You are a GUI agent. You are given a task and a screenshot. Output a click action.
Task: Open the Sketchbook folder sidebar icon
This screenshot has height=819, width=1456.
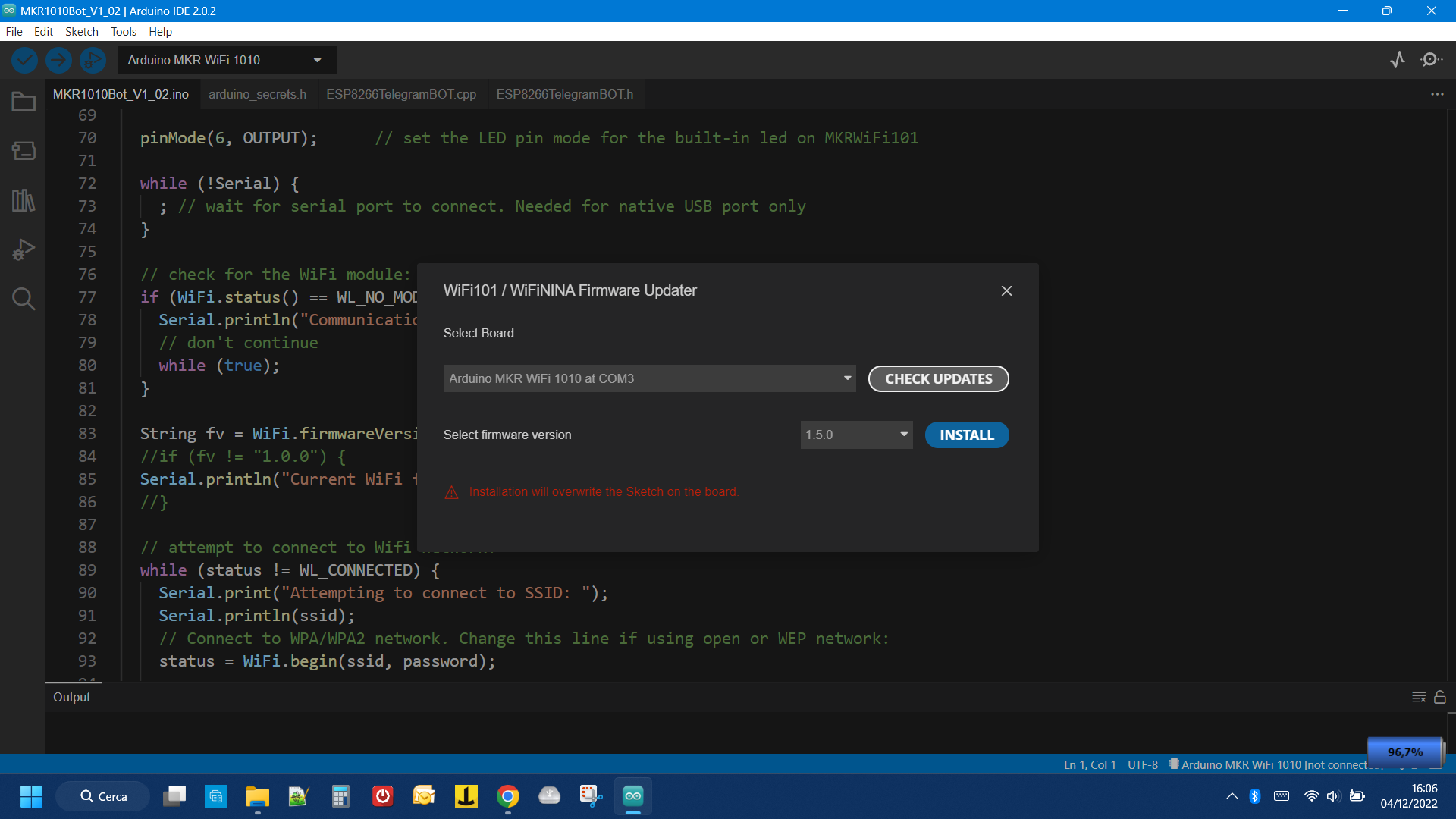click(x=24, y=102)
